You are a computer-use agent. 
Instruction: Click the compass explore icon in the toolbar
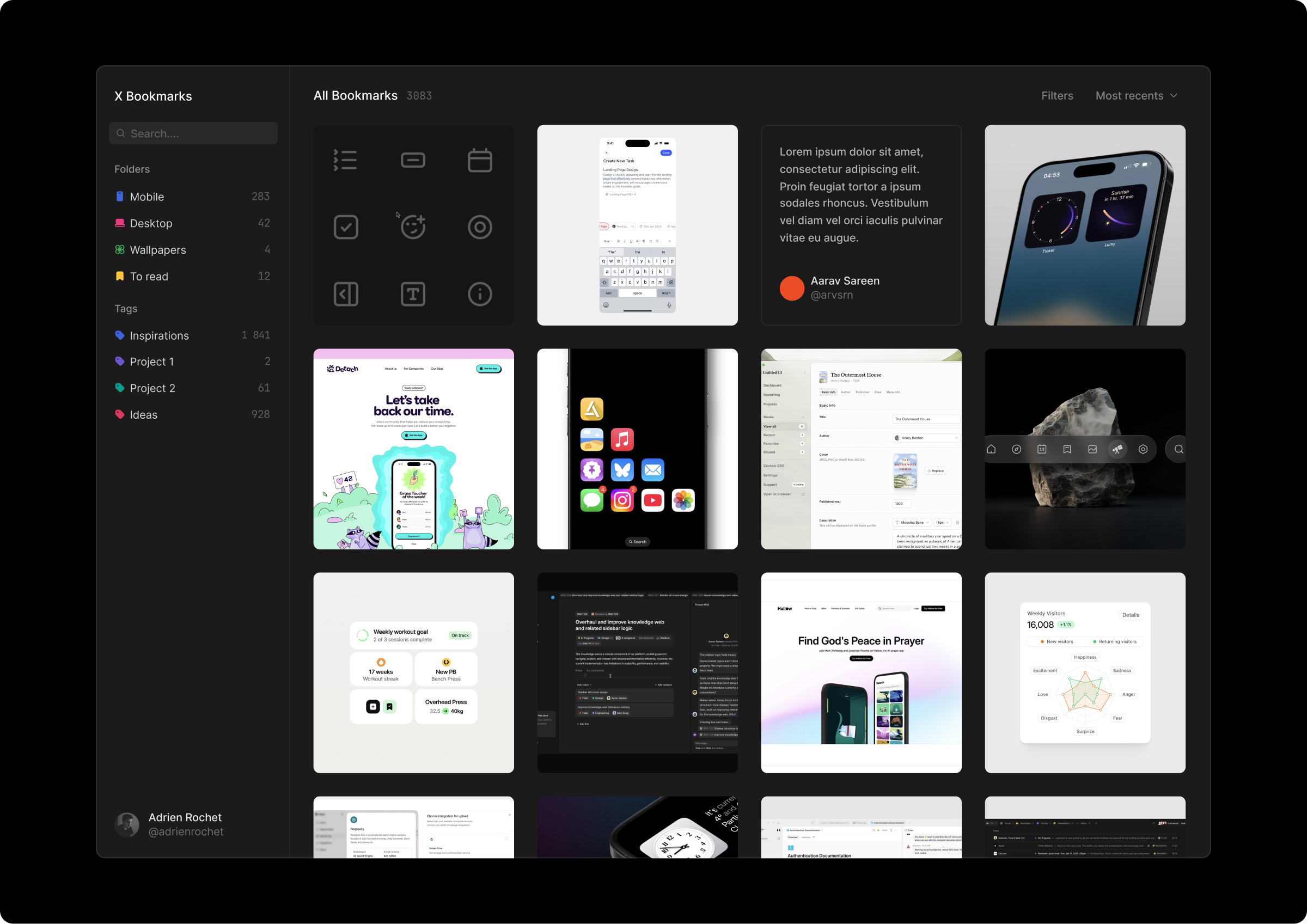coord(1017,449)
